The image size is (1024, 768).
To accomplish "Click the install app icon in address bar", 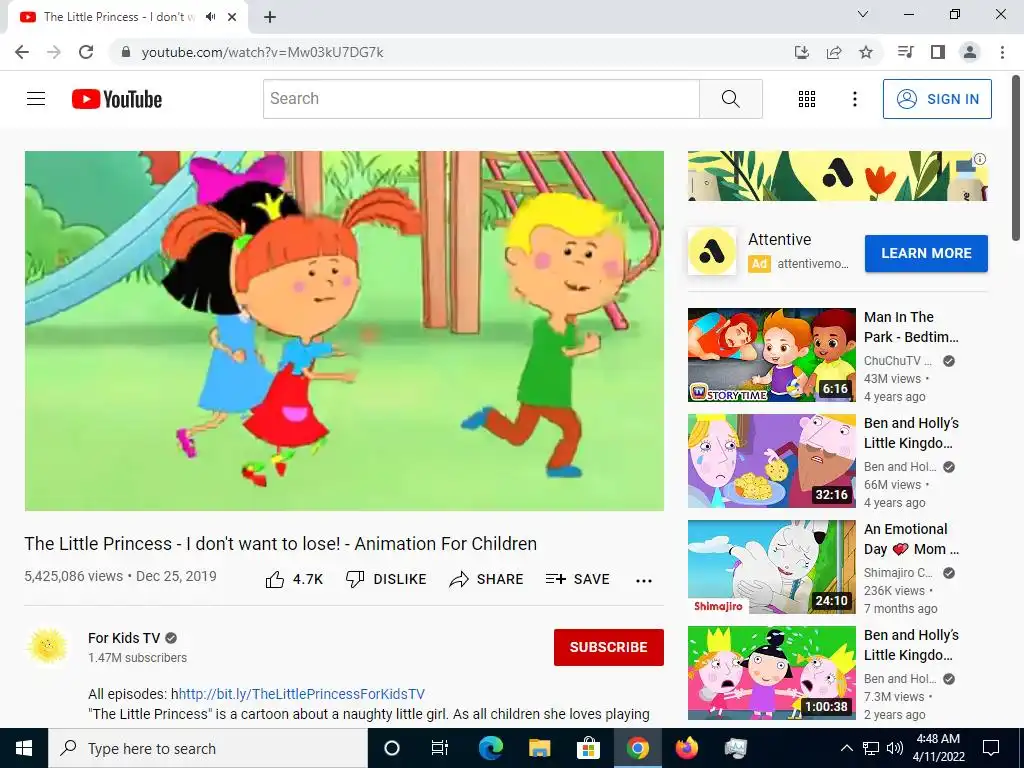I will [801, 52].
